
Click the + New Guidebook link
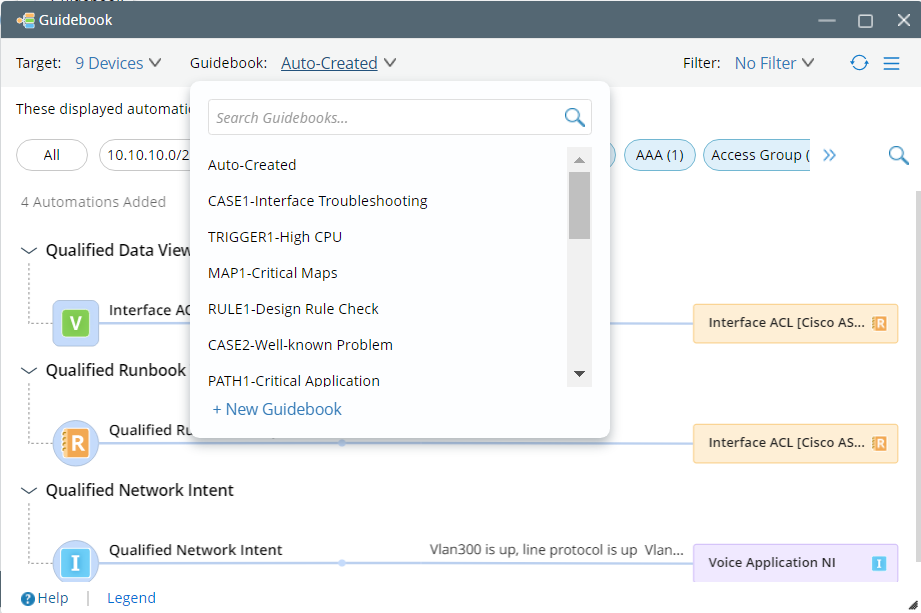(277, 409)
